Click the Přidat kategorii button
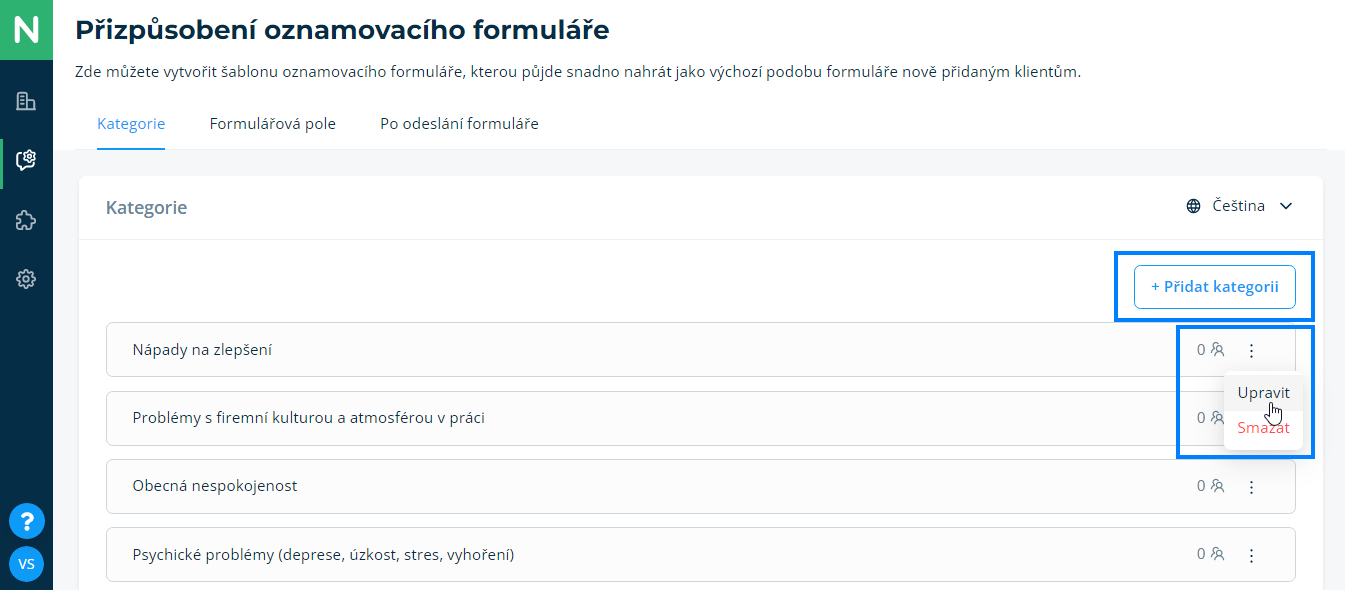Viewport: 1345px width, 590px height. (1214, 287)
